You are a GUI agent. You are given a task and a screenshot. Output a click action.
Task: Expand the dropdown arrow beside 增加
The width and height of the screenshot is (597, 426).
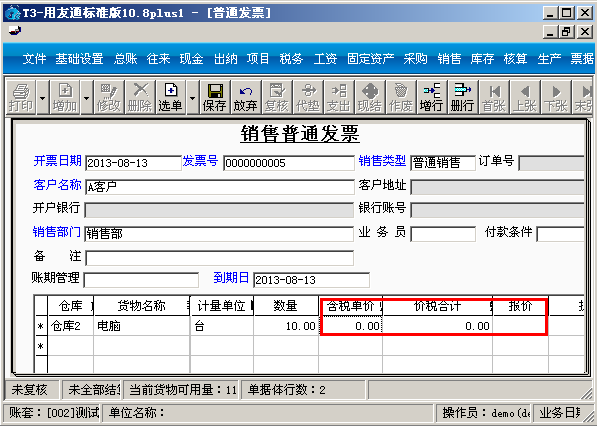tap(86, 97)
